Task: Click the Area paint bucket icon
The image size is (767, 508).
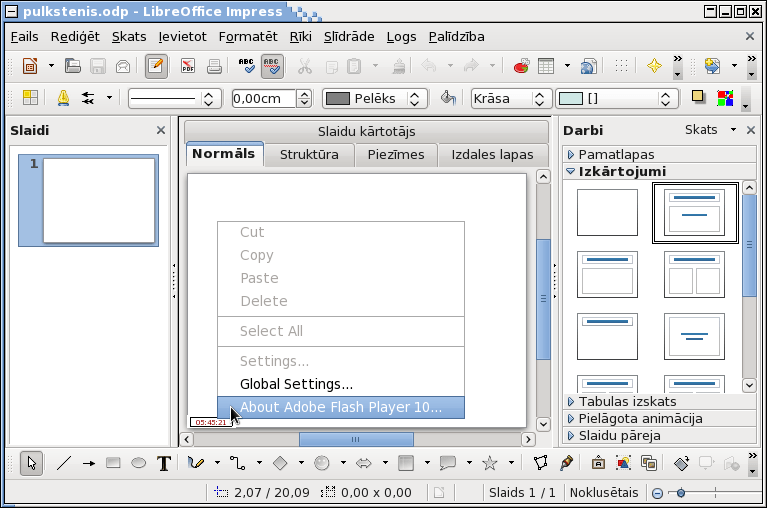Action: pos(448,98)
